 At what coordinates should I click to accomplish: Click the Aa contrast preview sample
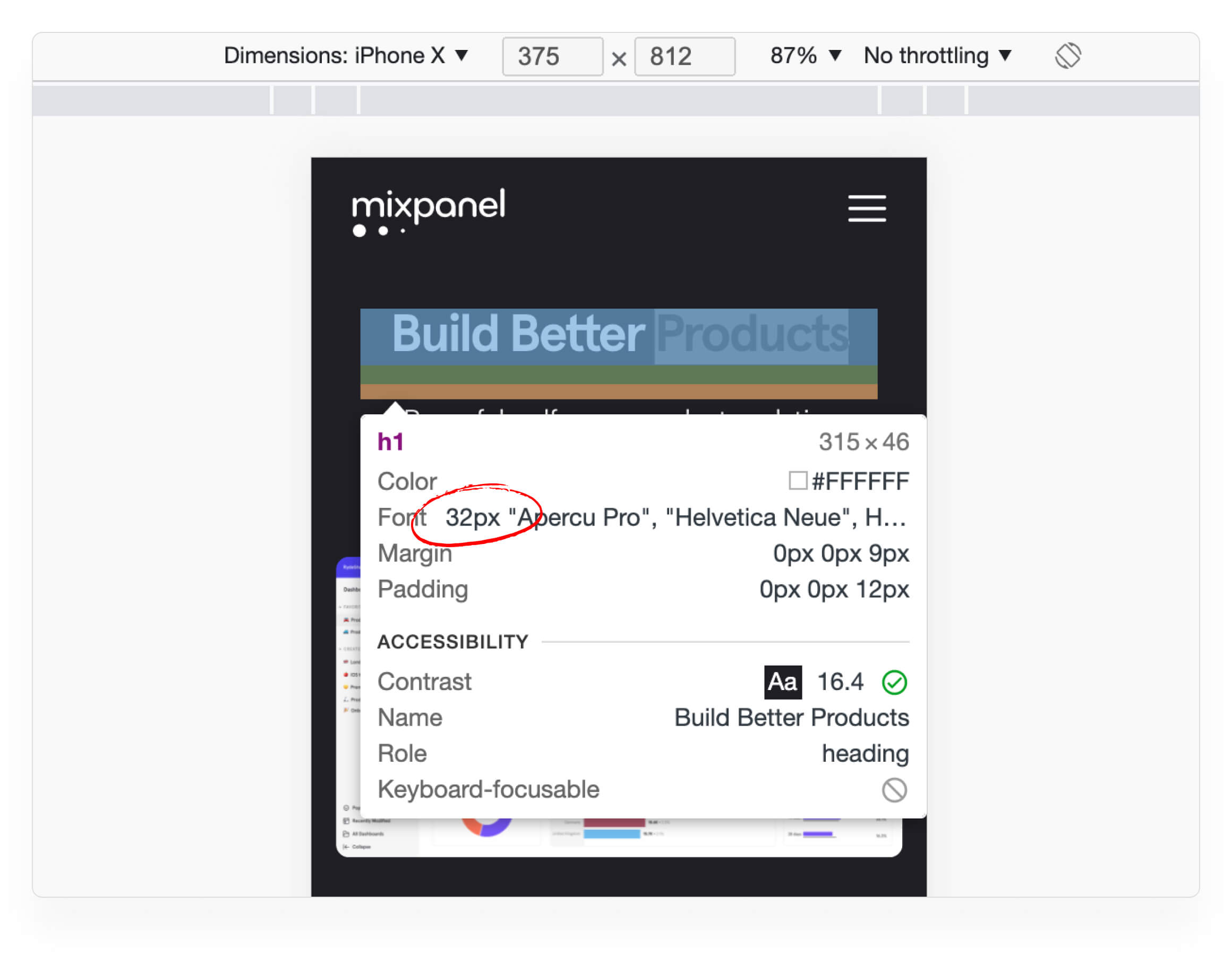point(782,682)
